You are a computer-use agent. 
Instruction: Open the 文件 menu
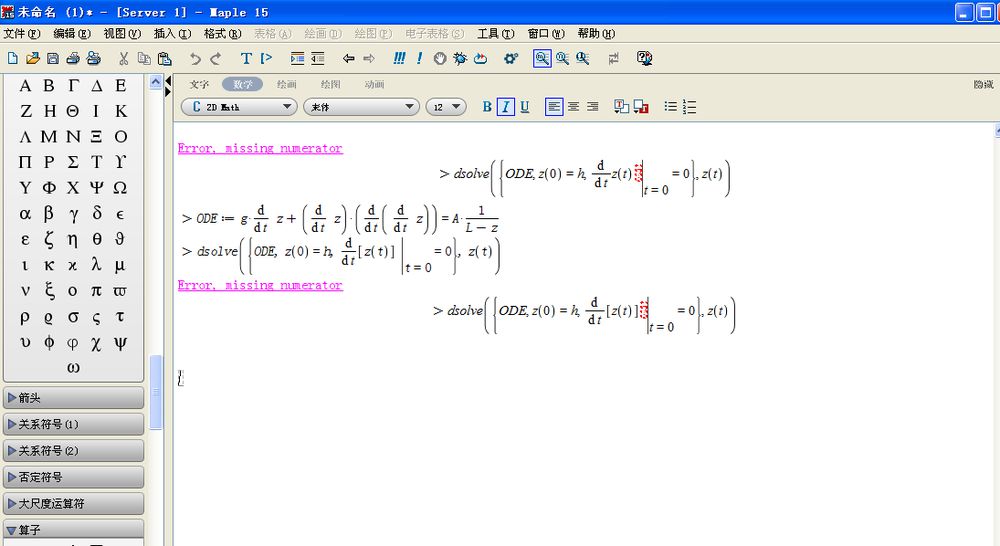click(22, 34)
